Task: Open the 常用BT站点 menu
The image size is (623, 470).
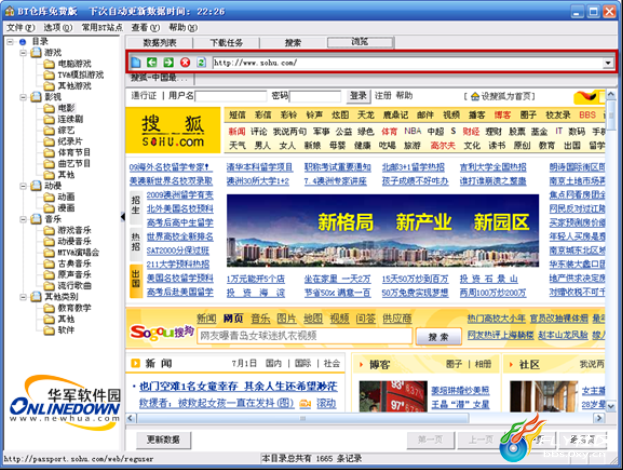Action: (102, 27)
